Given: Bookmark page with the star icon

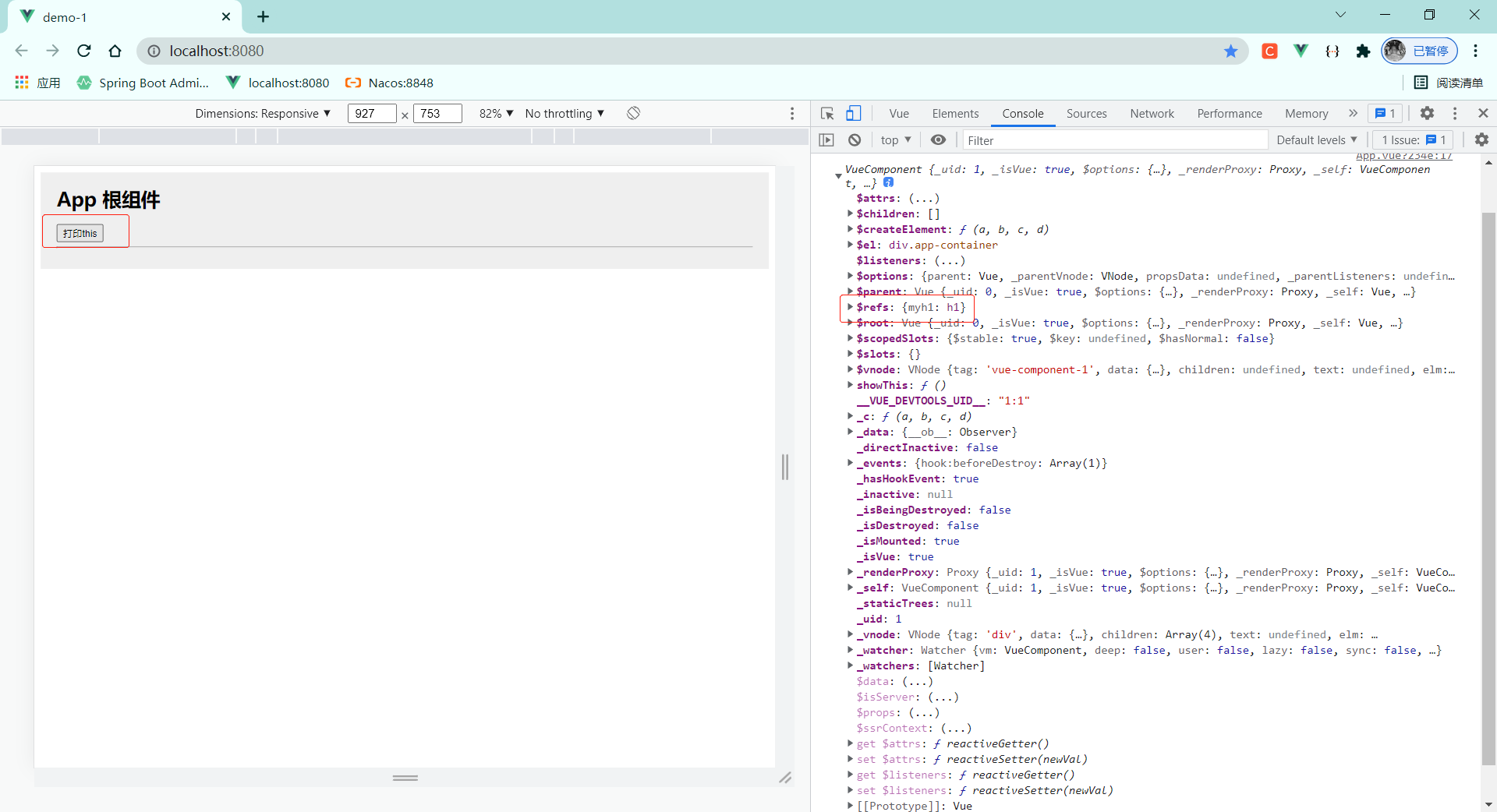Looking at the screenshot, I should (1230, 51).
